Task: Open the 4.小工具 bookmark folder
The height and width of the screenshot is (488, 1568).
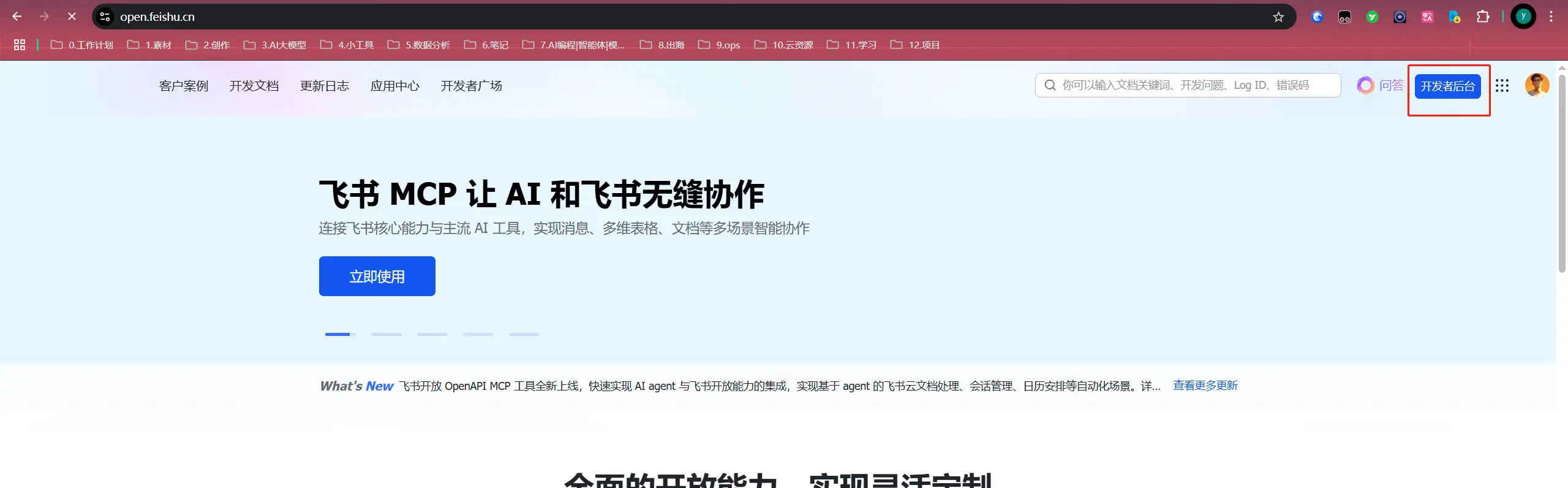Action: 347,45
